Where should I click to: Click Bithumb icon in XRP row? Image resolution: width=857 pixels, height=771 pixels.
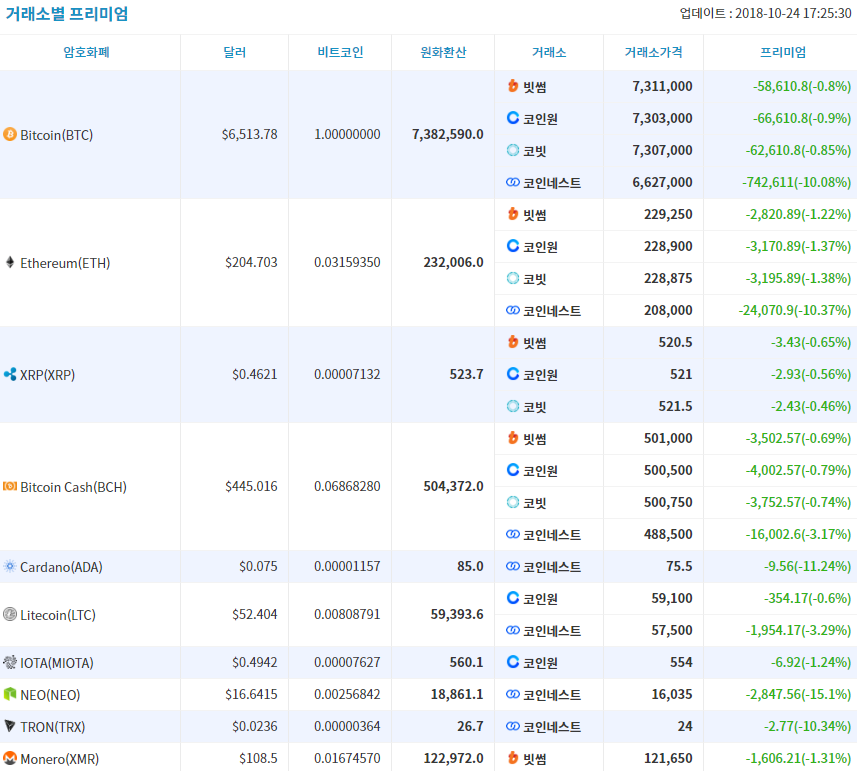[x=513, y=342]
